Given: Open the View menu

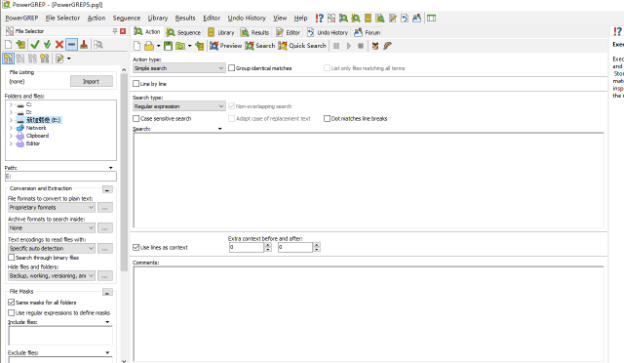Looking at the screenshot, I should [280, 18].
